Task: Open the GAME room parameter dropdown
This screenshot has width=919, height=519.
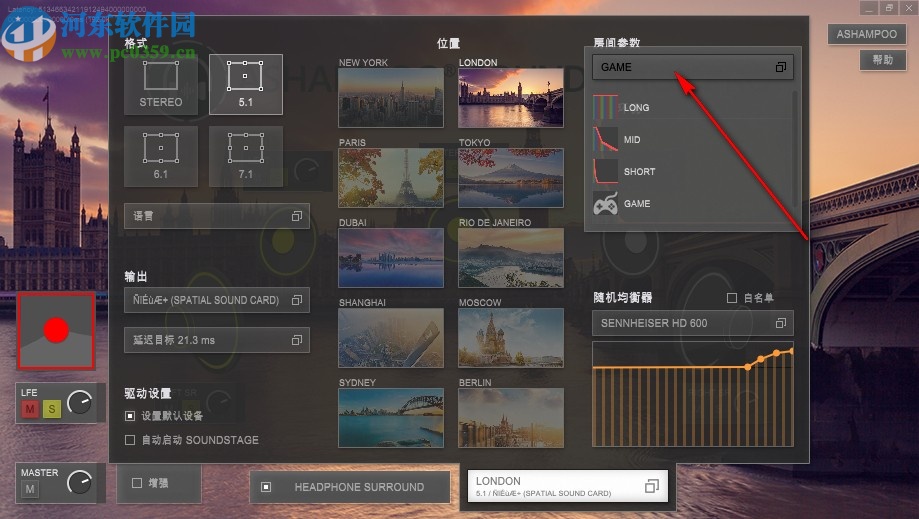Action: click(x=693, y=67)
